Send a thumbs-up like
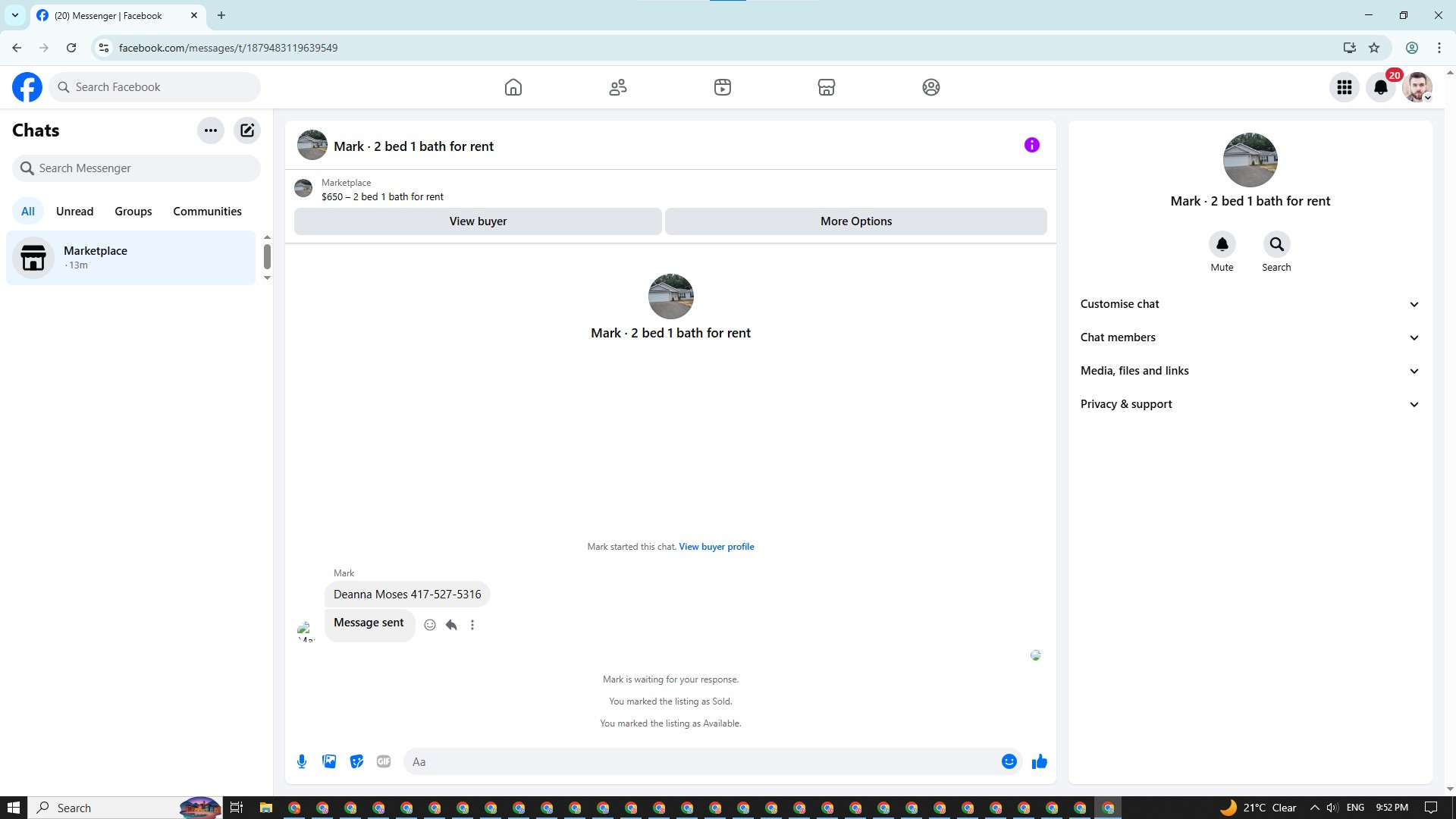The image size is (1456, 819). coord(1040,761)
